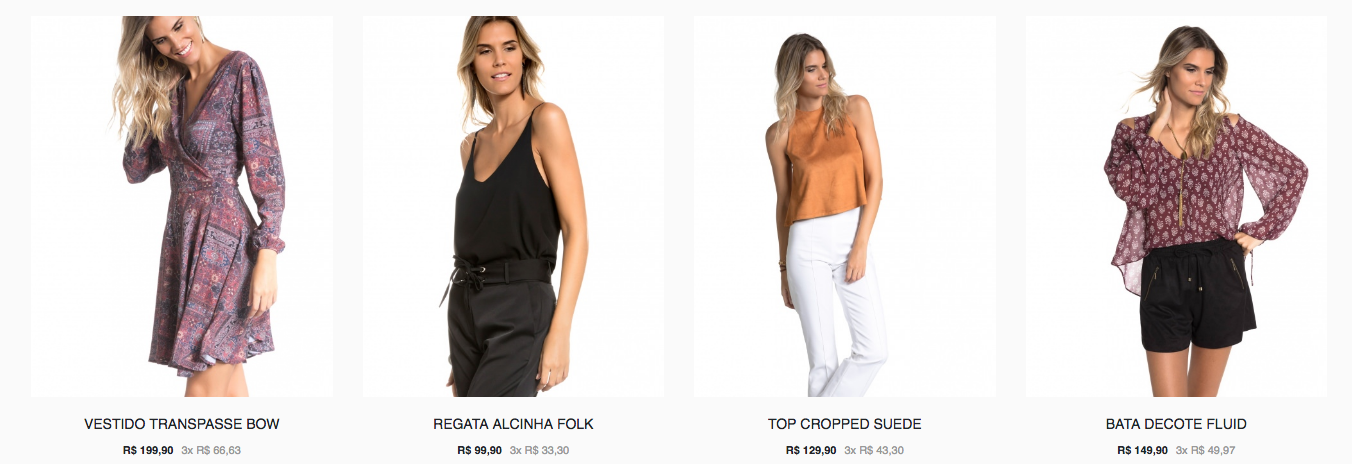Open the orange Top Cropped Suede photo
The height and width of the screenshot is (464, 1352).
[845, 206]
